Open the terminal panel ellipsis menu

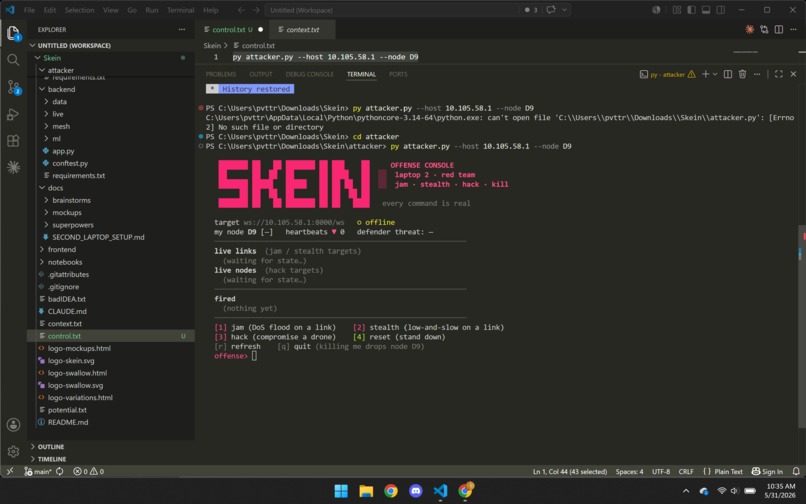coord(757,74)
